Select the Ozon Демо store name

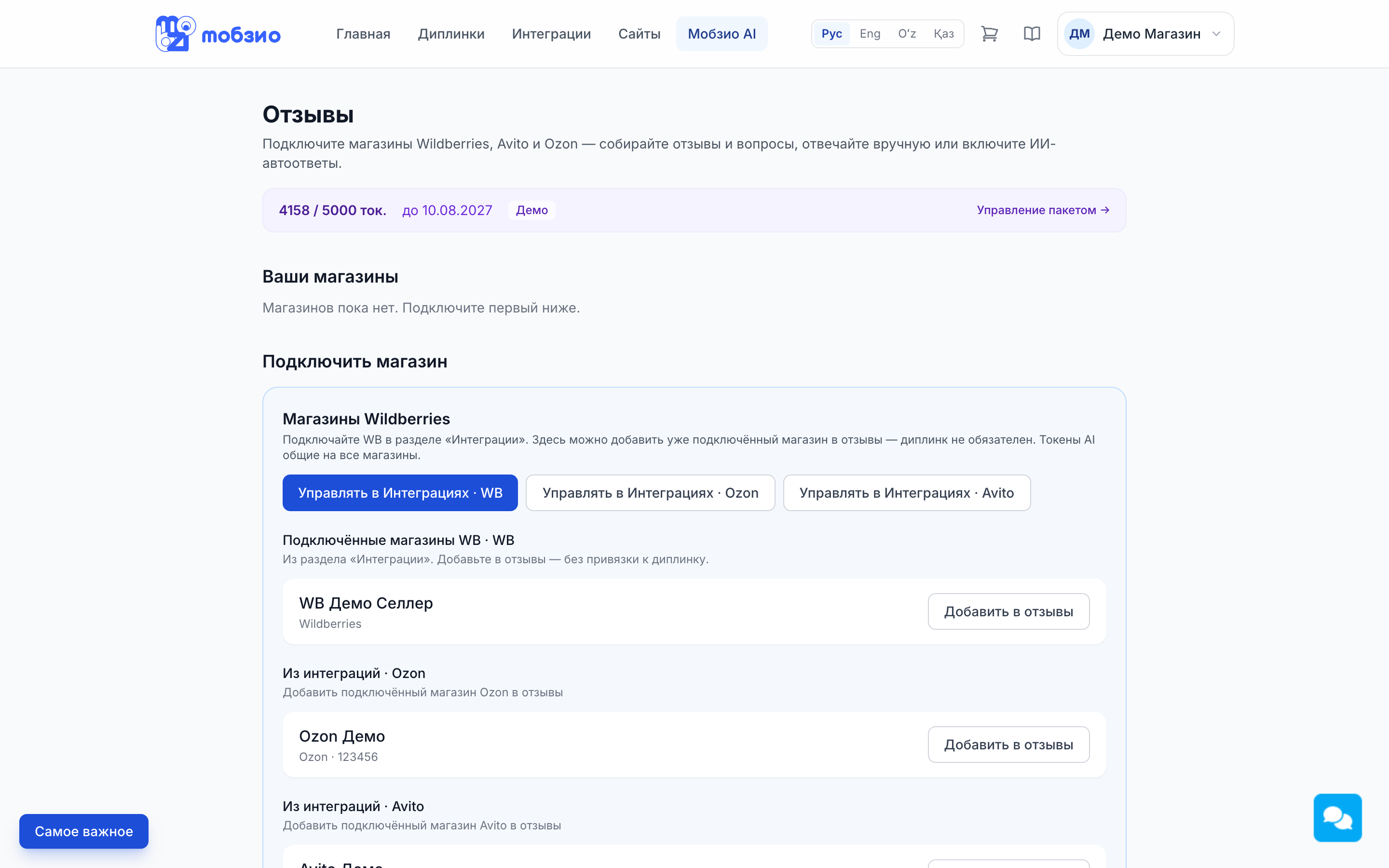click(342, 736)
